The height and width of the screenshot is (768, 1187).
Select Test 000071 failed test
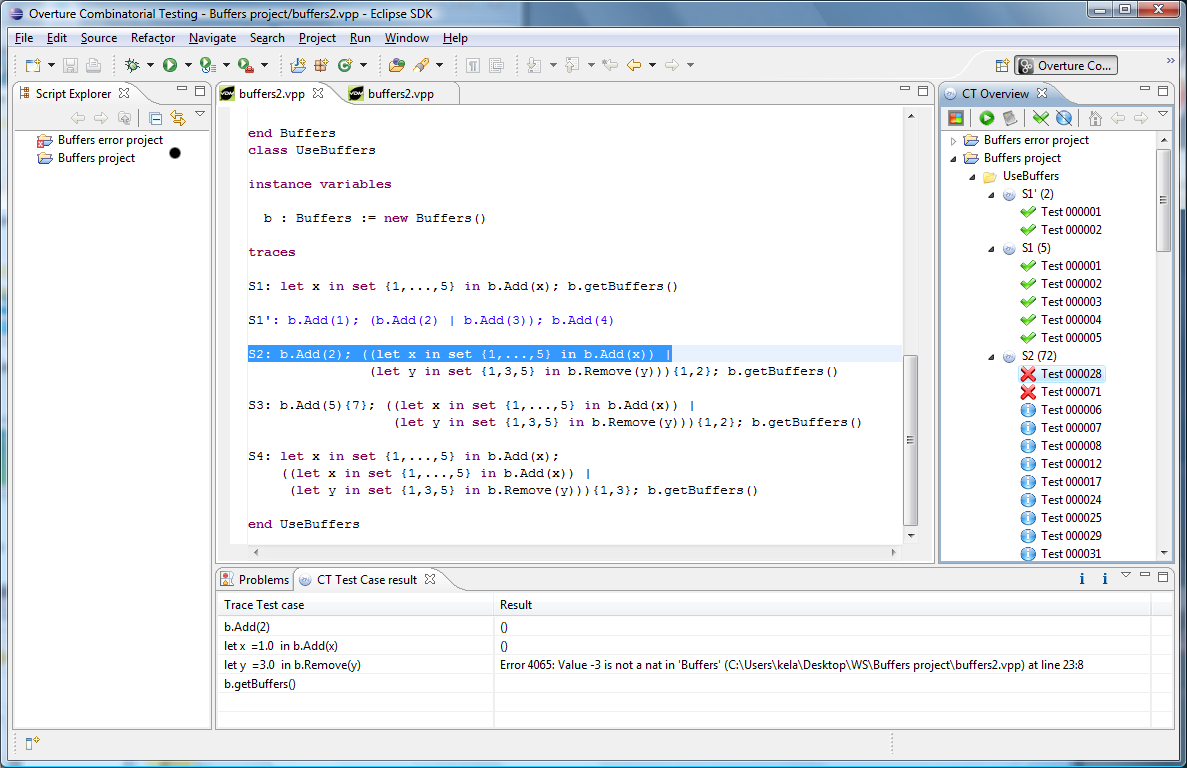point(1070,392)
